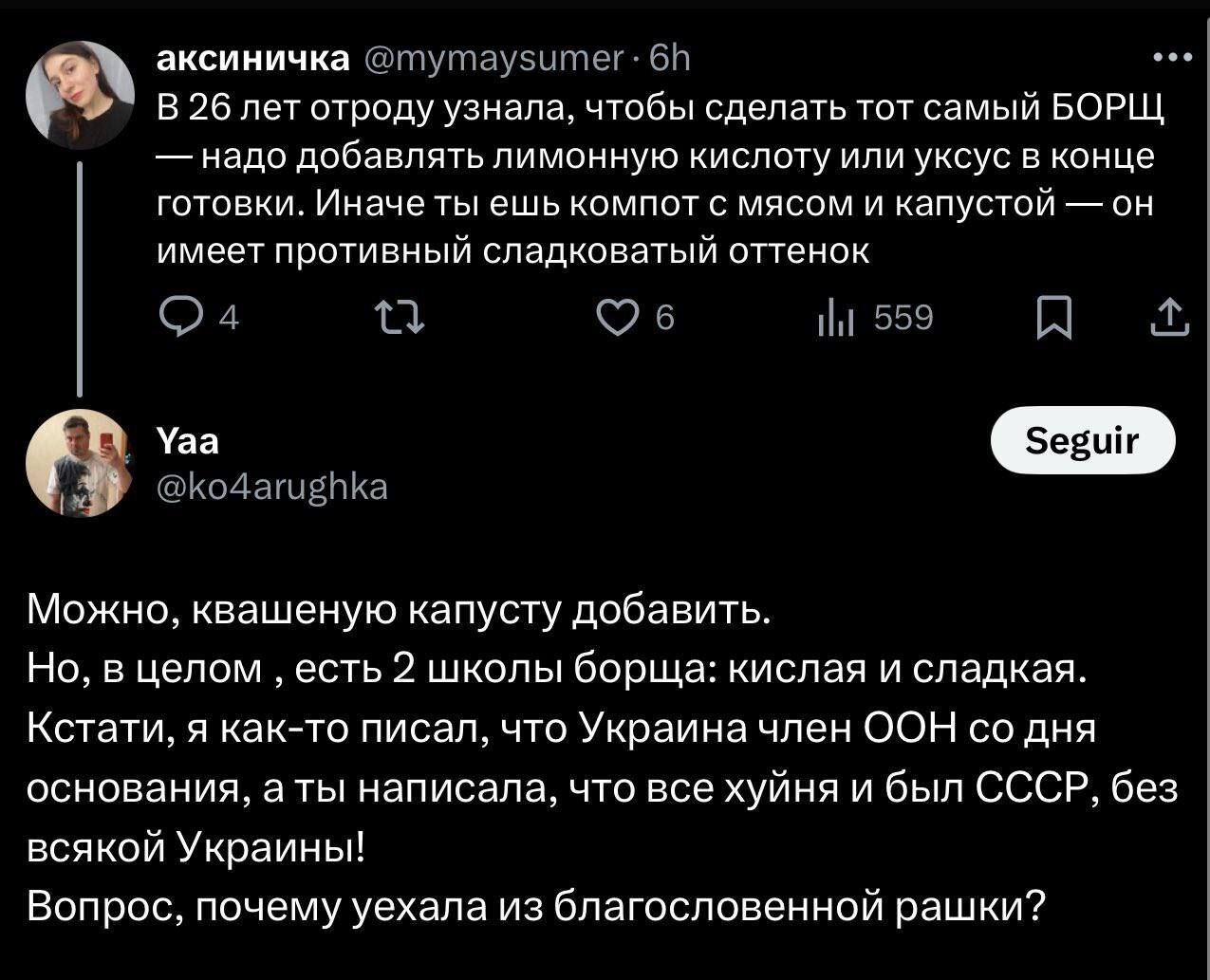Image resolution: width=1210 pixels, height=980 pixels.
Task: Click the like count number 6
Action: [x=664, y=320]
